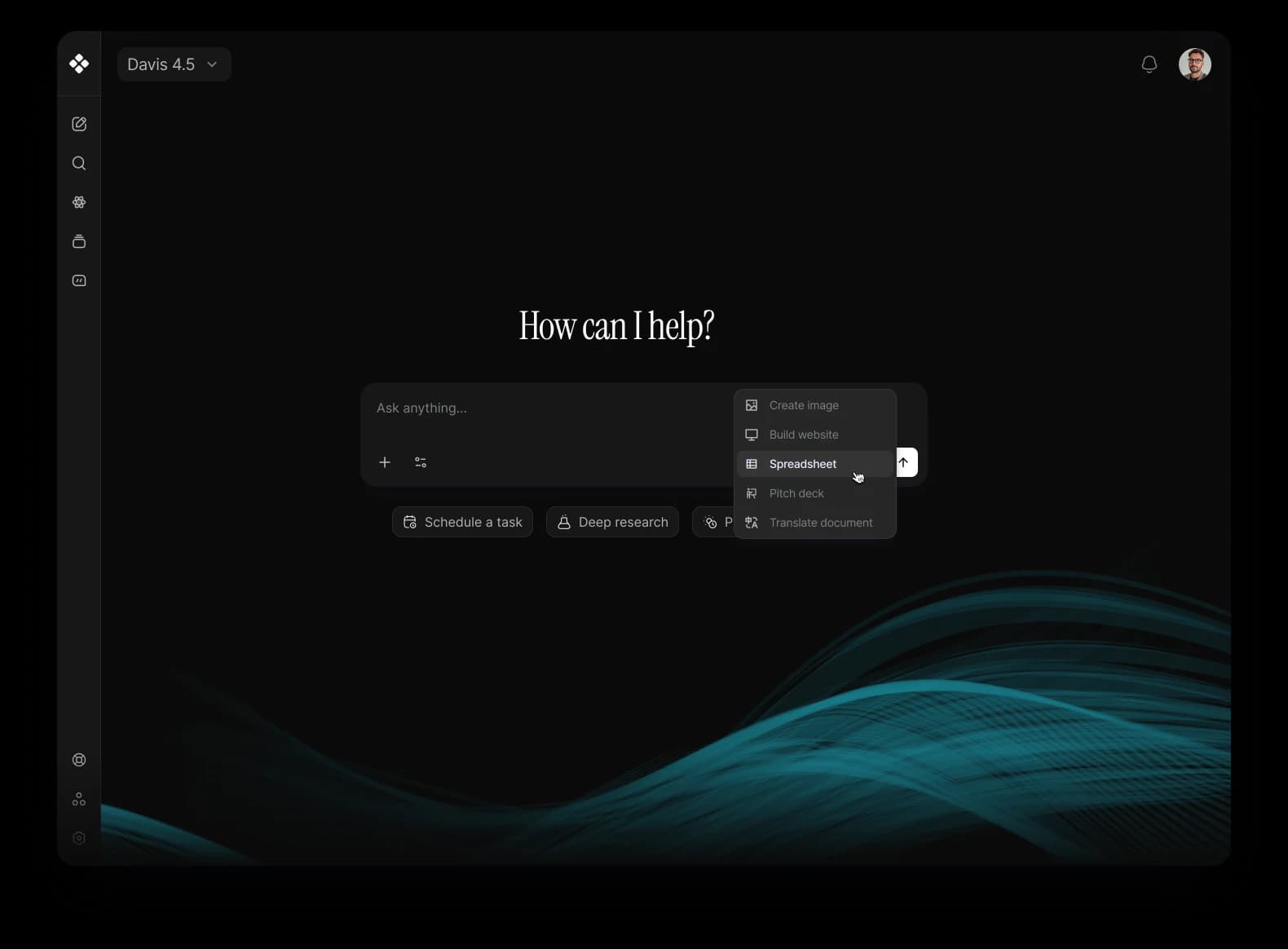Open the sliders options icon in prompt box
The image size is (1288, 949).
tap(421, 462)
